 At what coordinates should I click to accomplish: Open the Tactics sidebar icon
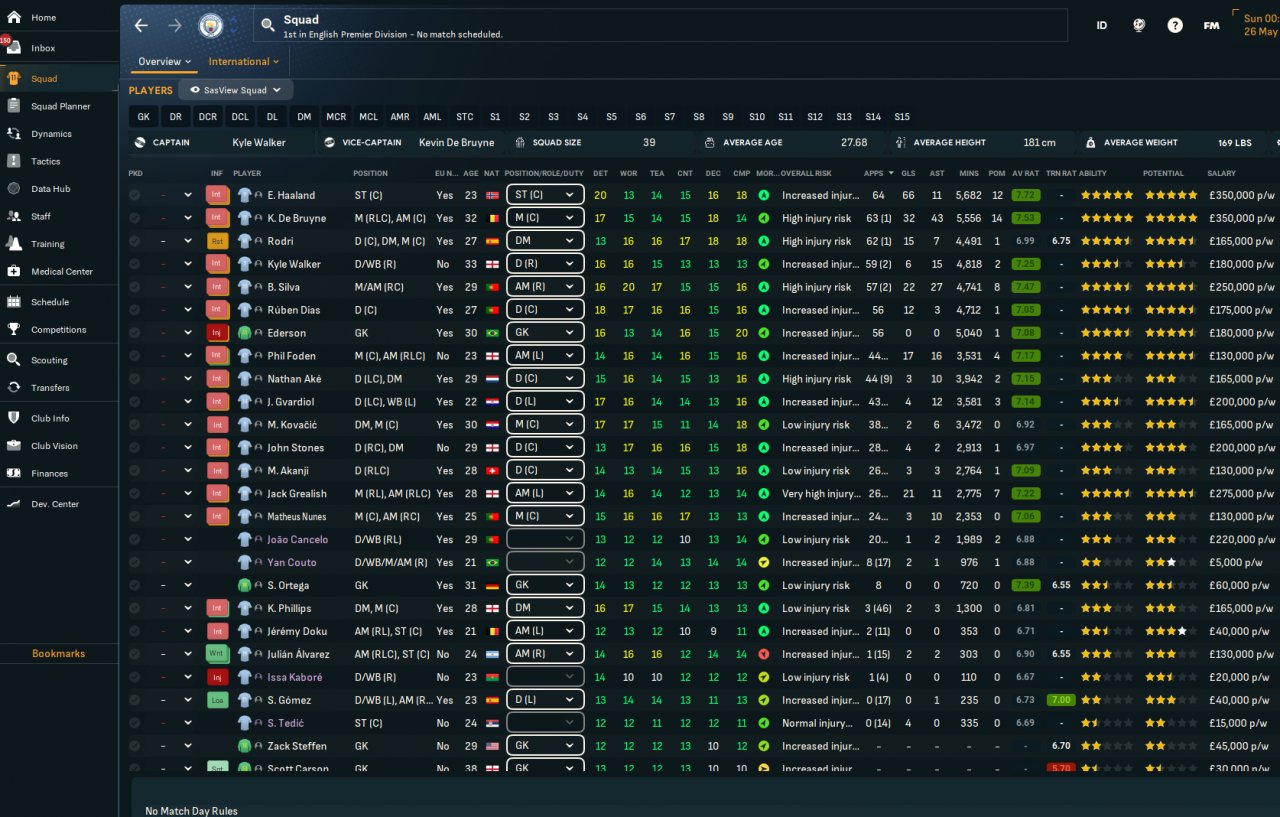13,161
